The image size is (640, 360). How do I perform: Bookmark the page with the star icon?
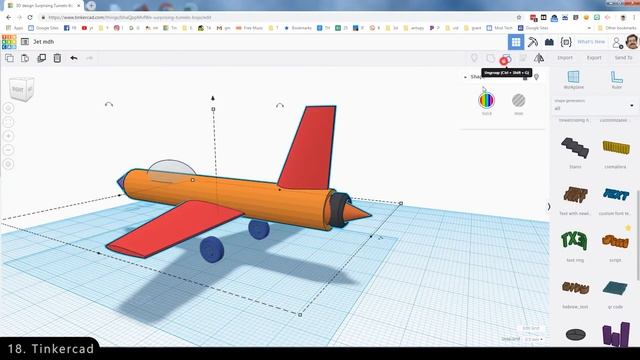click(x=519, y=18)
